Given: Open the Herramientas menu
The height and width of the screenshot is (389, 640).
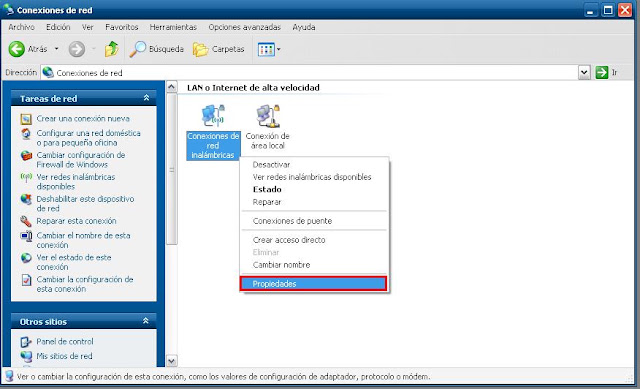Looking at the screenshot, I should click(173, 27).
